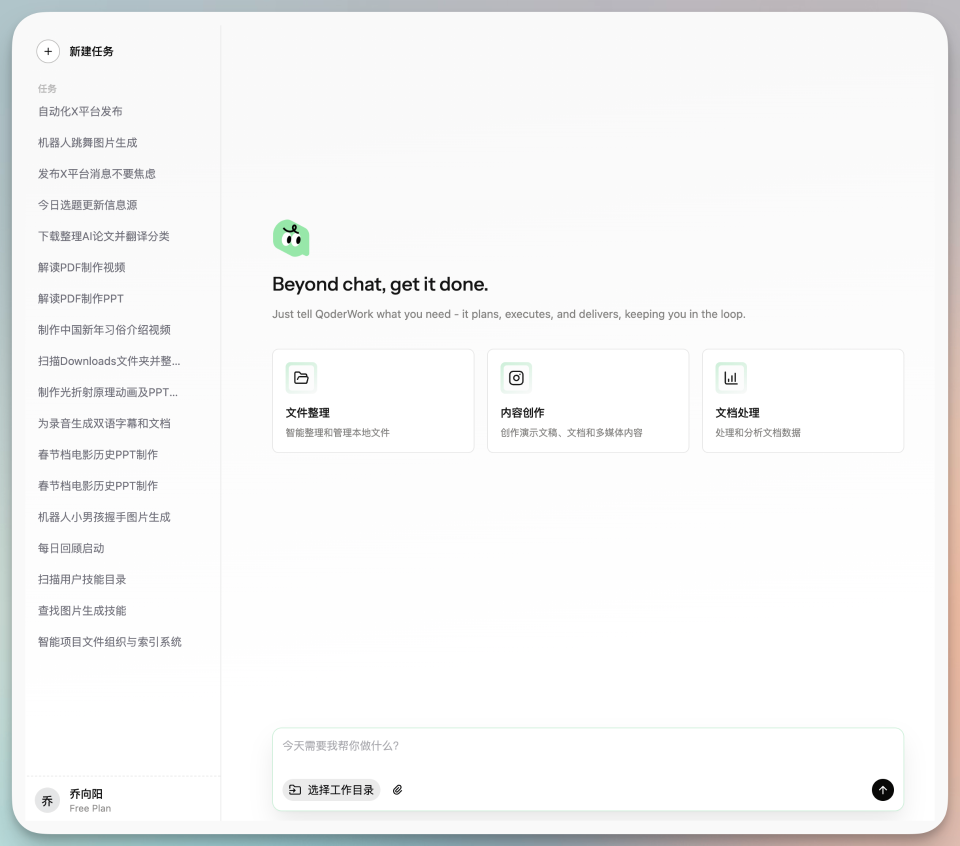Click the 新建任务 label
Image resolution: width=960 pixels, height=846 pixels.
(91, 51)
